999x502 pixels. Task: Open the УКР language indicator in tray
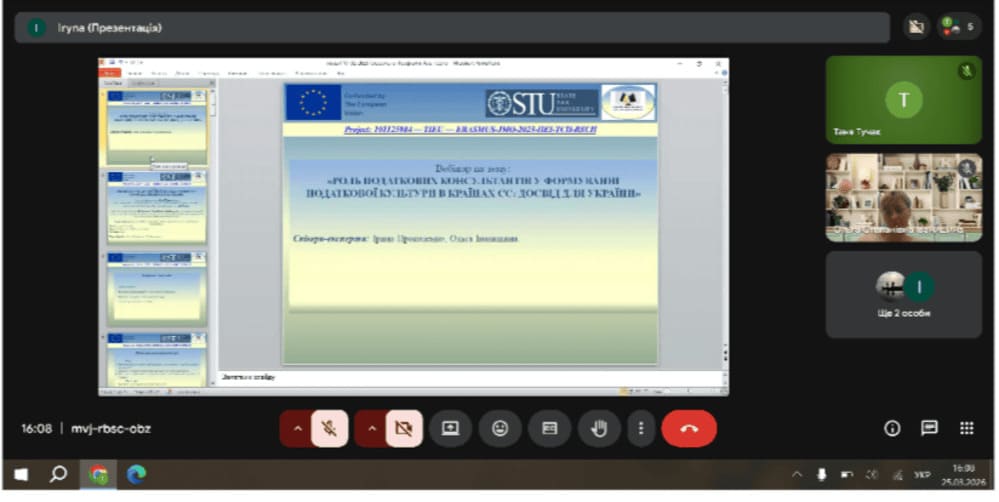click(x=921, y=475)
